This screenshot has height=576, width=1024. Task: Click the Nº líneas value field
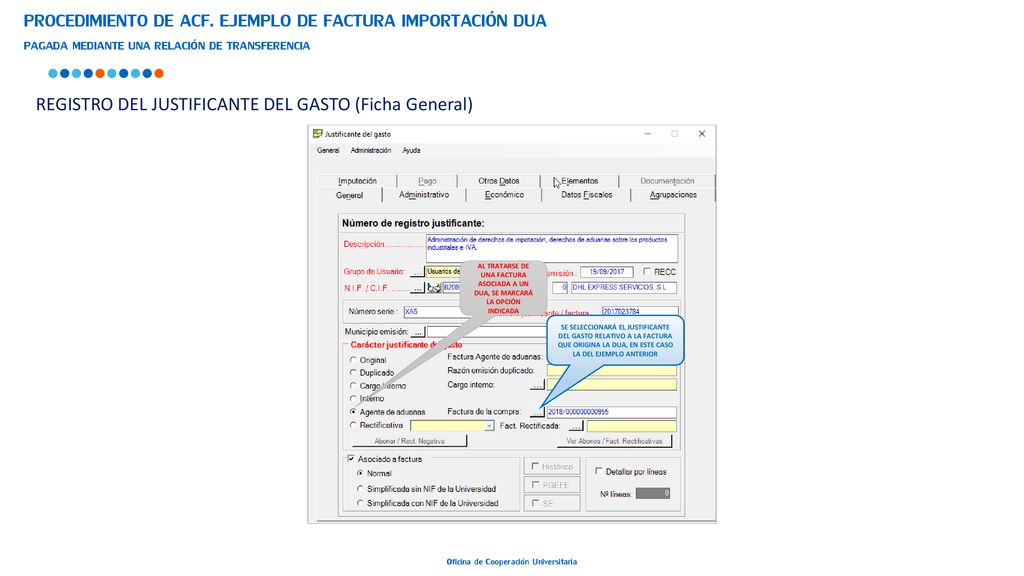[x=652, y=494]
